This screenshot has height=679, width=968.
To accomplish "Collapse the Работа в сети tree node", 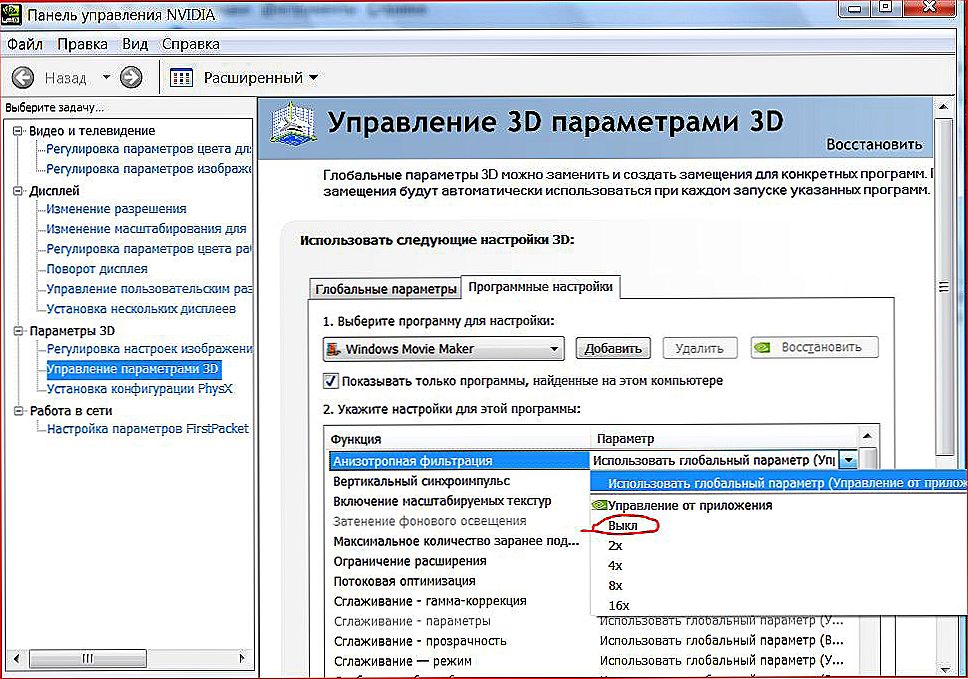I will tap(18, 410).
